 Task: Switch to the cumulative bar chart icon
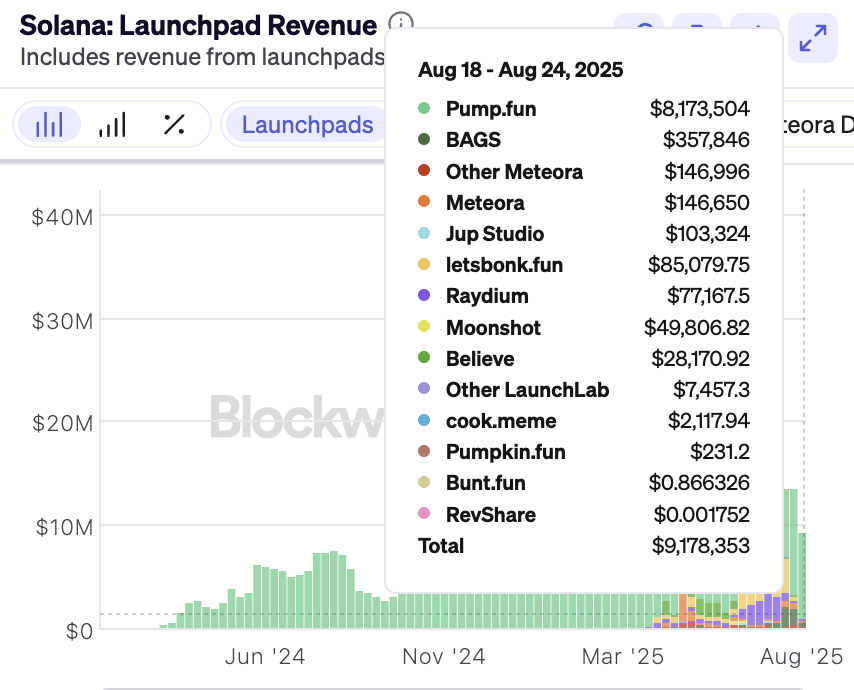coord(112,125)
